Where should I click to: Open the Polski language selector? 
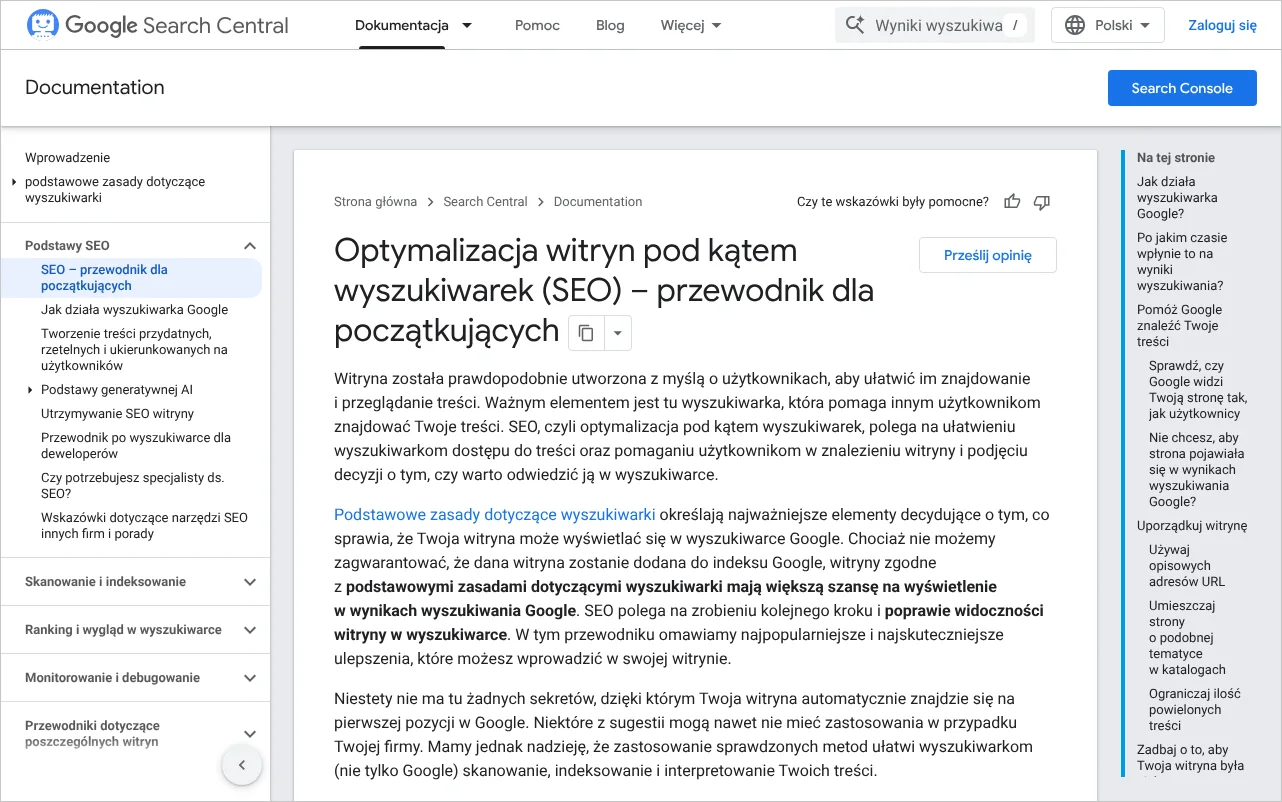pyautogui.click(x=1108, y=25)
